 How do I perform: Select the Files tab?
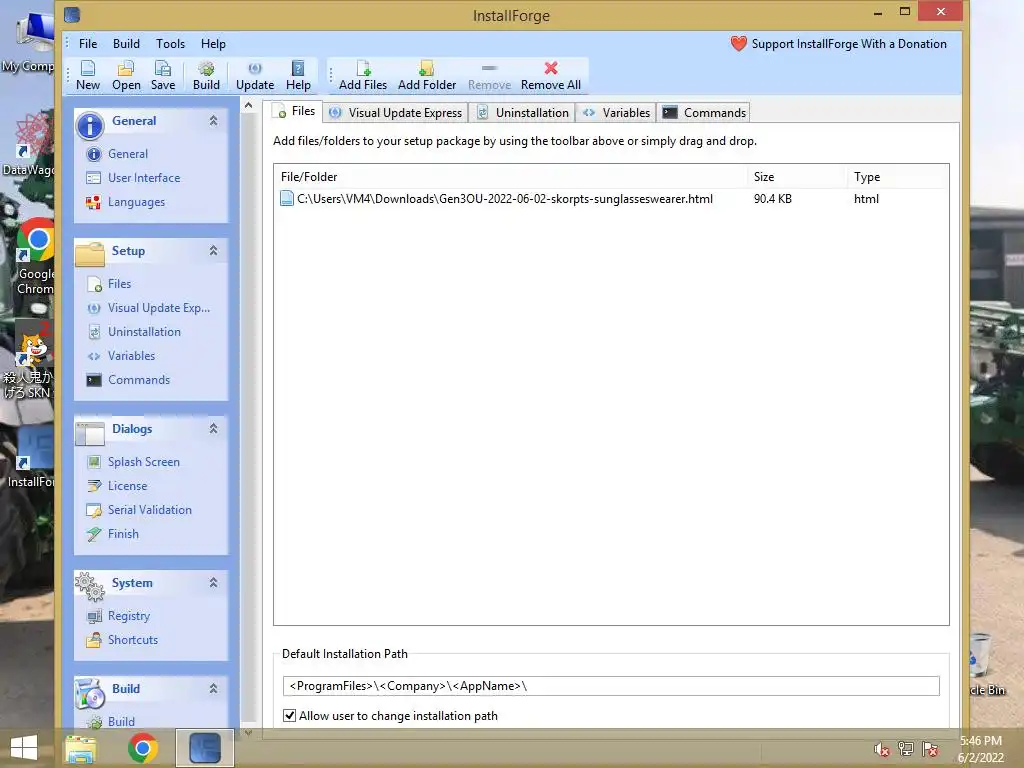point(295,111)
